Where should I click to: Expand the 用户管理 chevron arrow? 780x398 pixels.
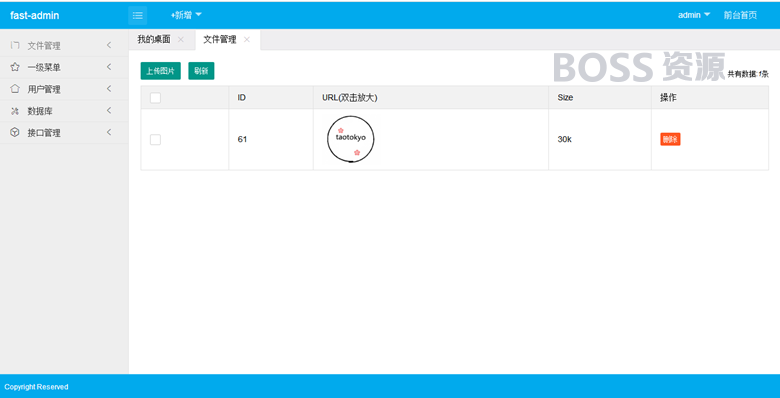pyautogui.click(x=108, y=89)
